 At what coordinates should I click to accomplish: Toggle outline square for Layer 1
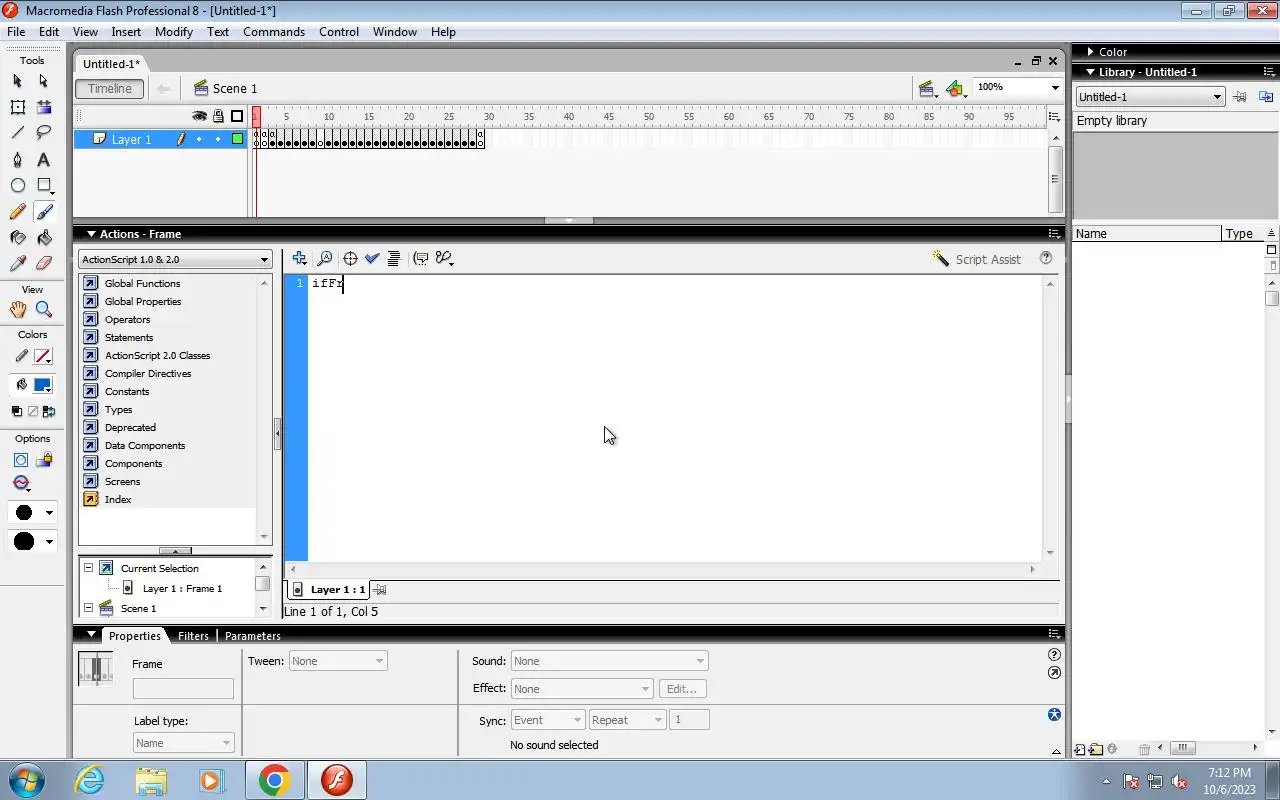[237, 139]
